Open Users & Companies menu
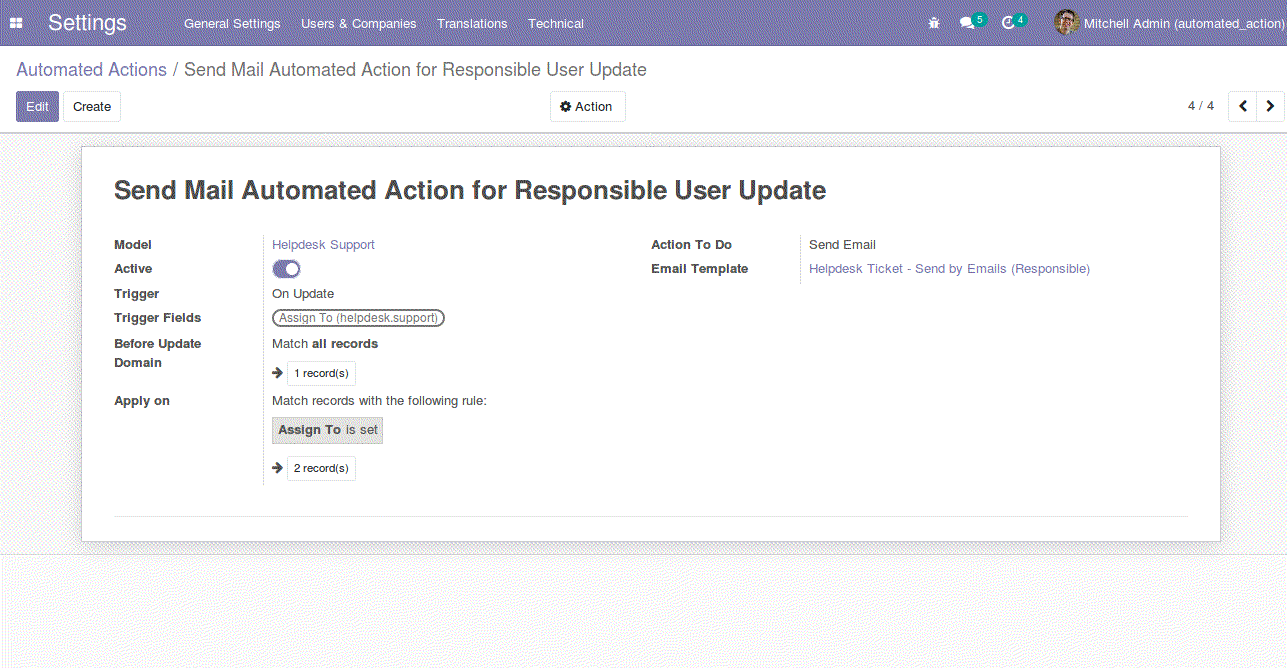 click(358, 23)
